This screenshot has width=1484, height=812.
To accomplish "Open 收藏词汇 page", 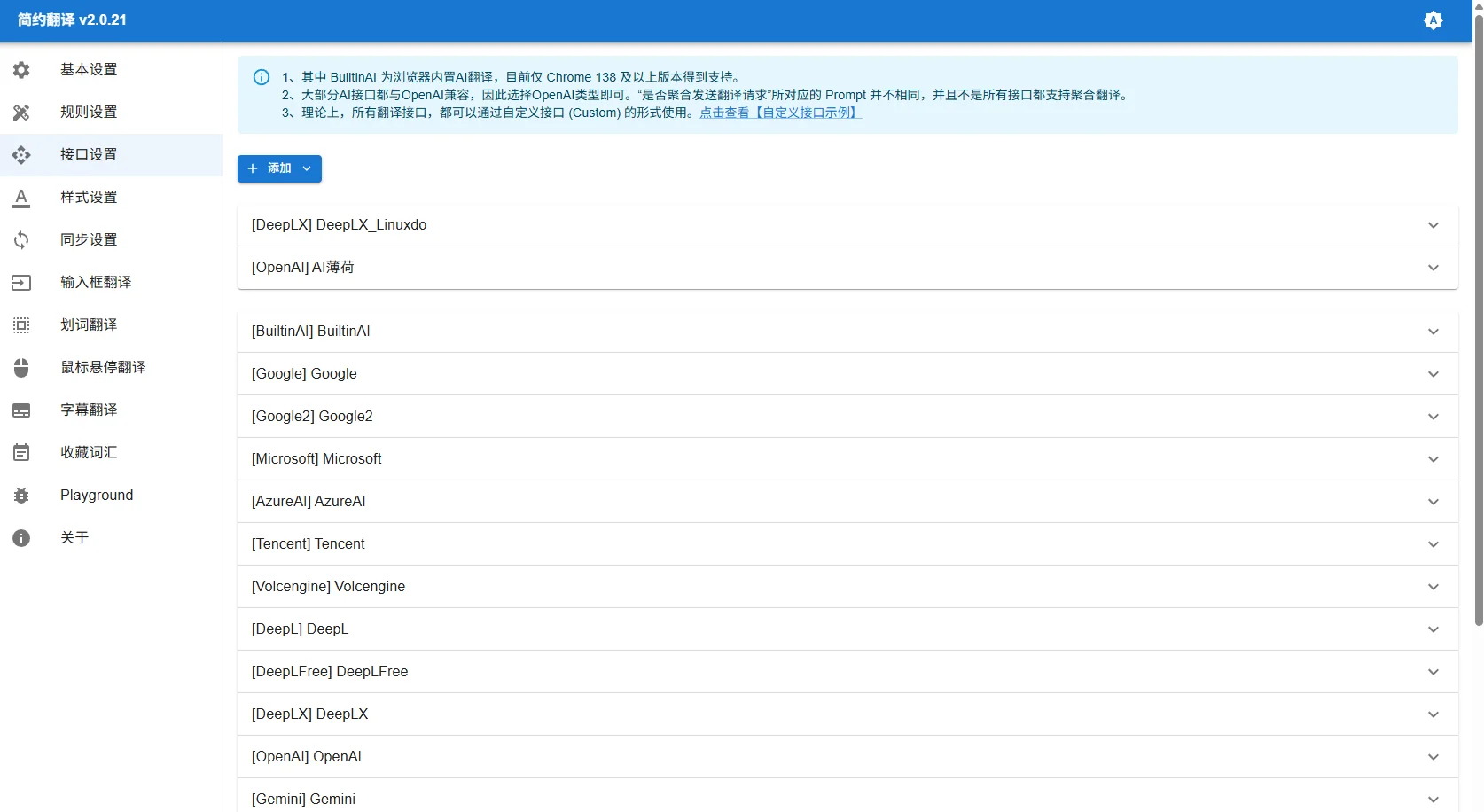I will pyautogui.click(x=111, y=453).
